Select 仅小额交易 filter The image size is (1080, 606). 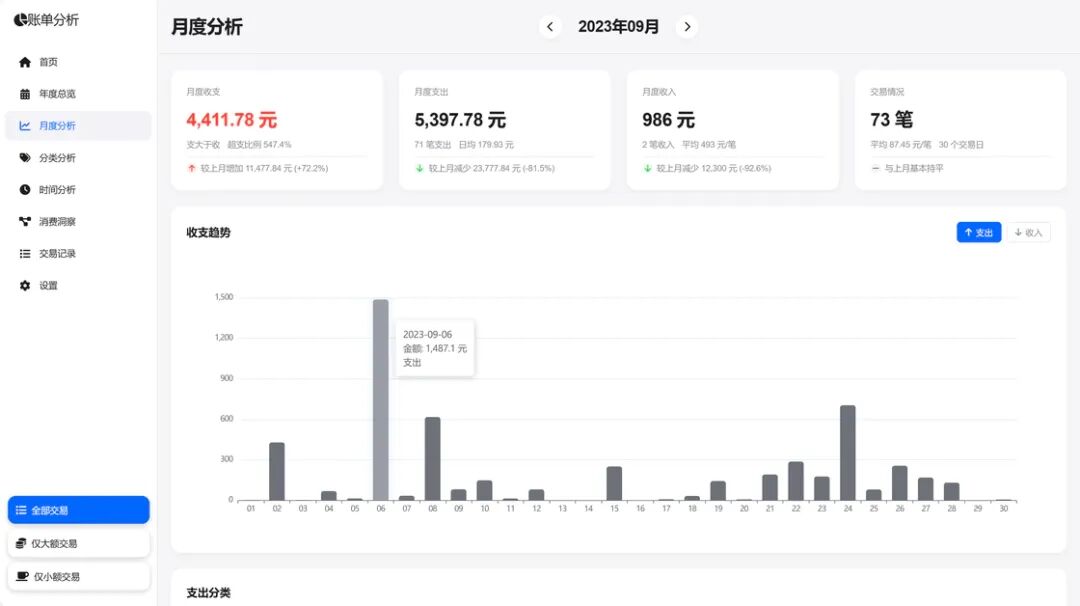79,576
